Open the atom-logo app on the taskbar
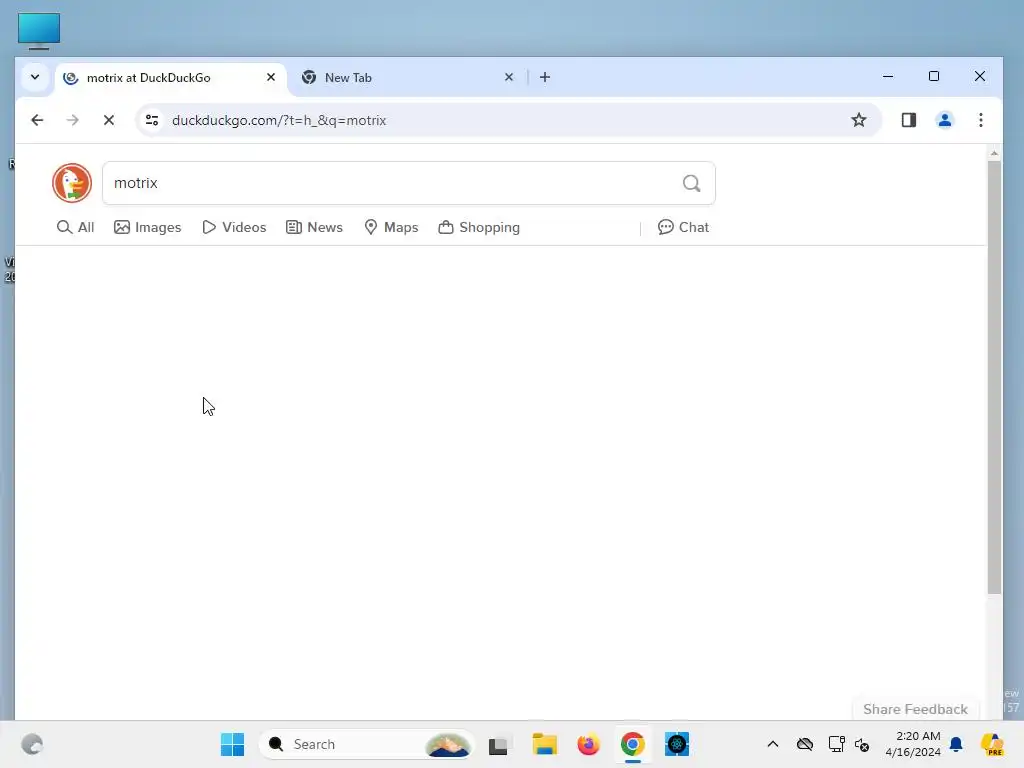 pos(677,744)
